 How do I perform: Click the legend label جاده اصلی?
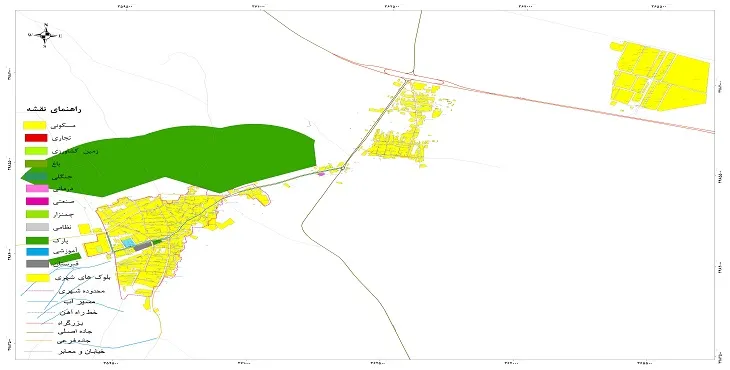[x=75, y=332]
